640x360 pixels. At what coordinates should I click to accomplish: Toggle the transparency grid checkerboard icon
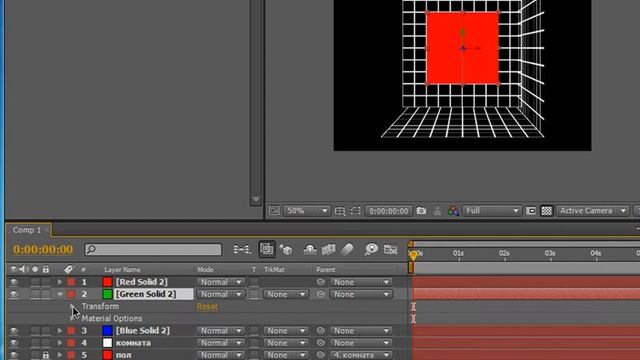[547, 211]
